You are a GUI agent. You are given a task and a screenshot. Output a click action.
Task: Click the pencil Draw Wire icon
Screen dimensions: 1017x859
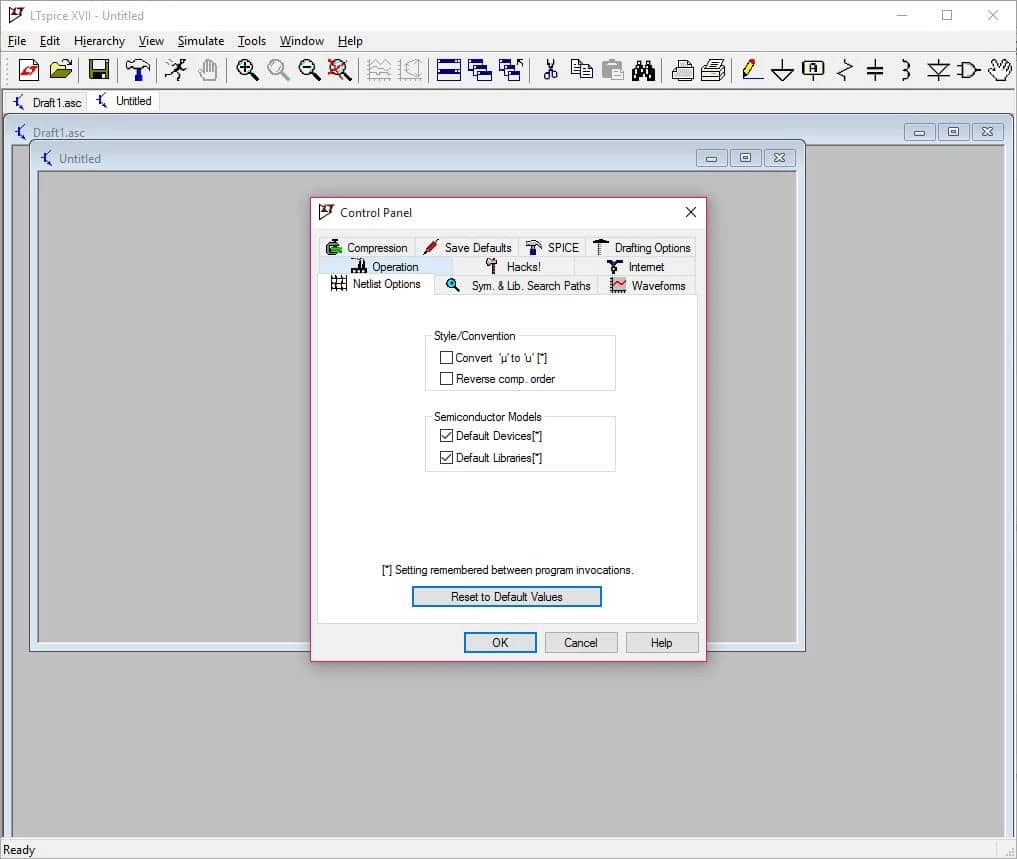752,69
